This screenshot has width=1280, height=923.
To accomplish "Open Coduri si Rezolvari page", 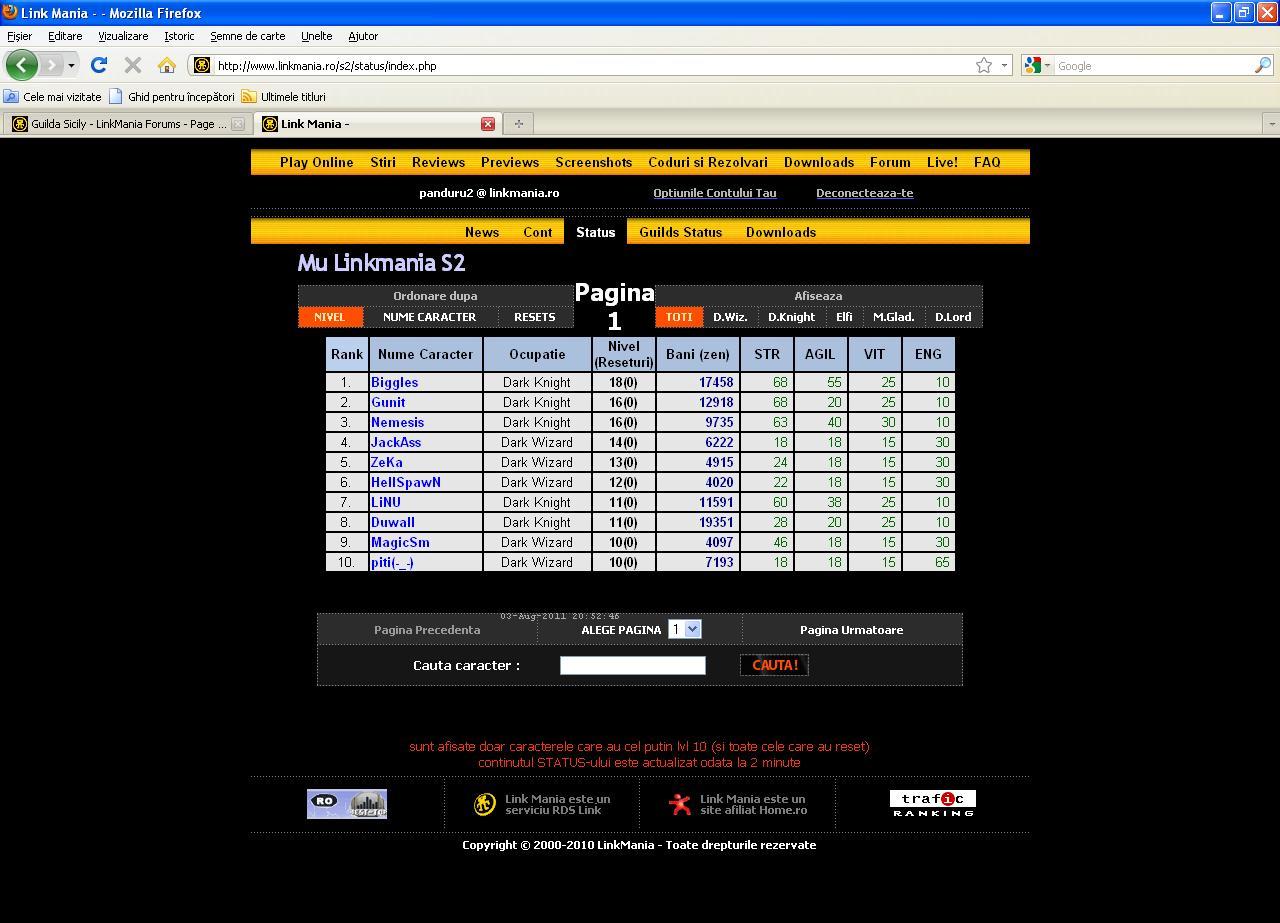I will [x=708, y=162].
